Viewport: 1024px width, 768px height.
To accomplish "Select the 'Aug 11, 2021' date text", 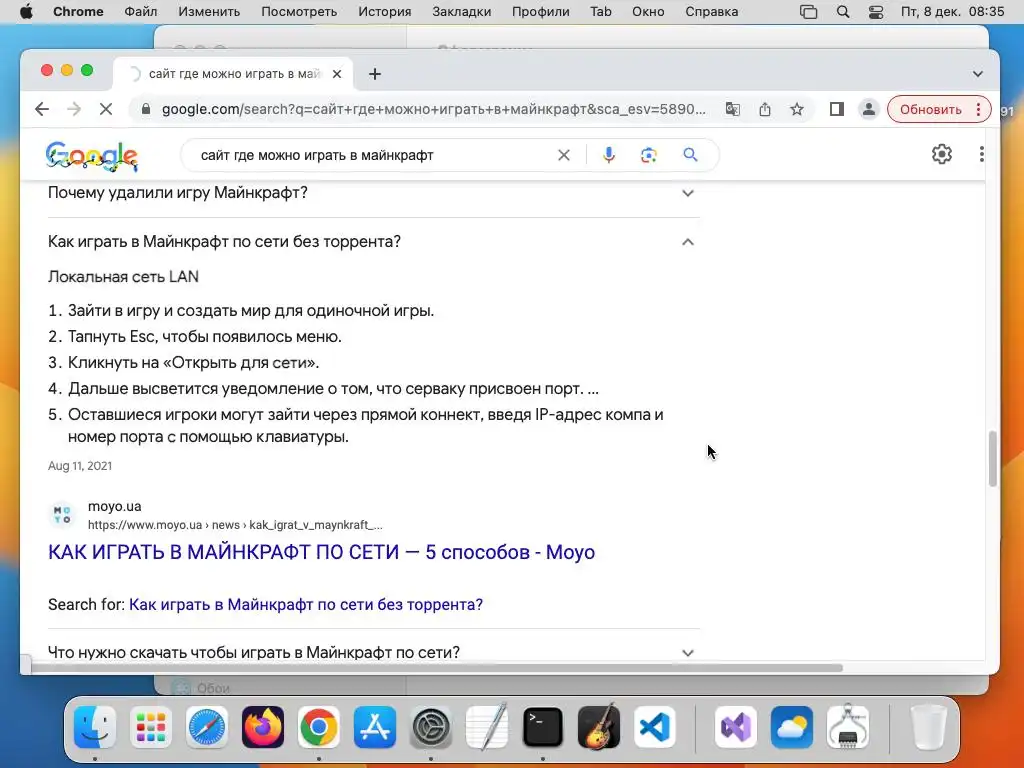I will (80, 466).
